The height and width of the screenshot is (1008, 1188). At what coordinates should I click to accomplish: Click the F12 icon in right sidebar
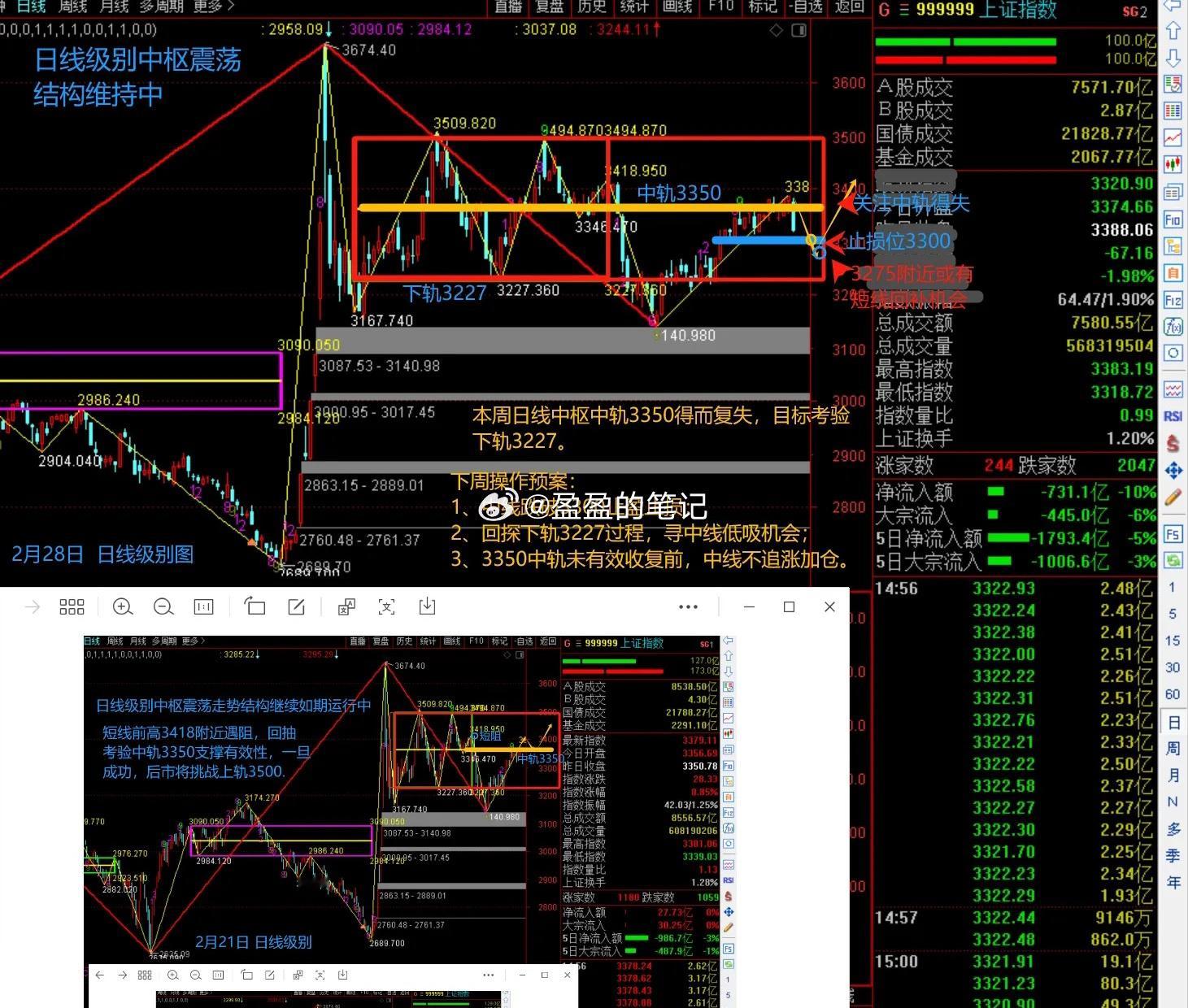click(1173, 300)
